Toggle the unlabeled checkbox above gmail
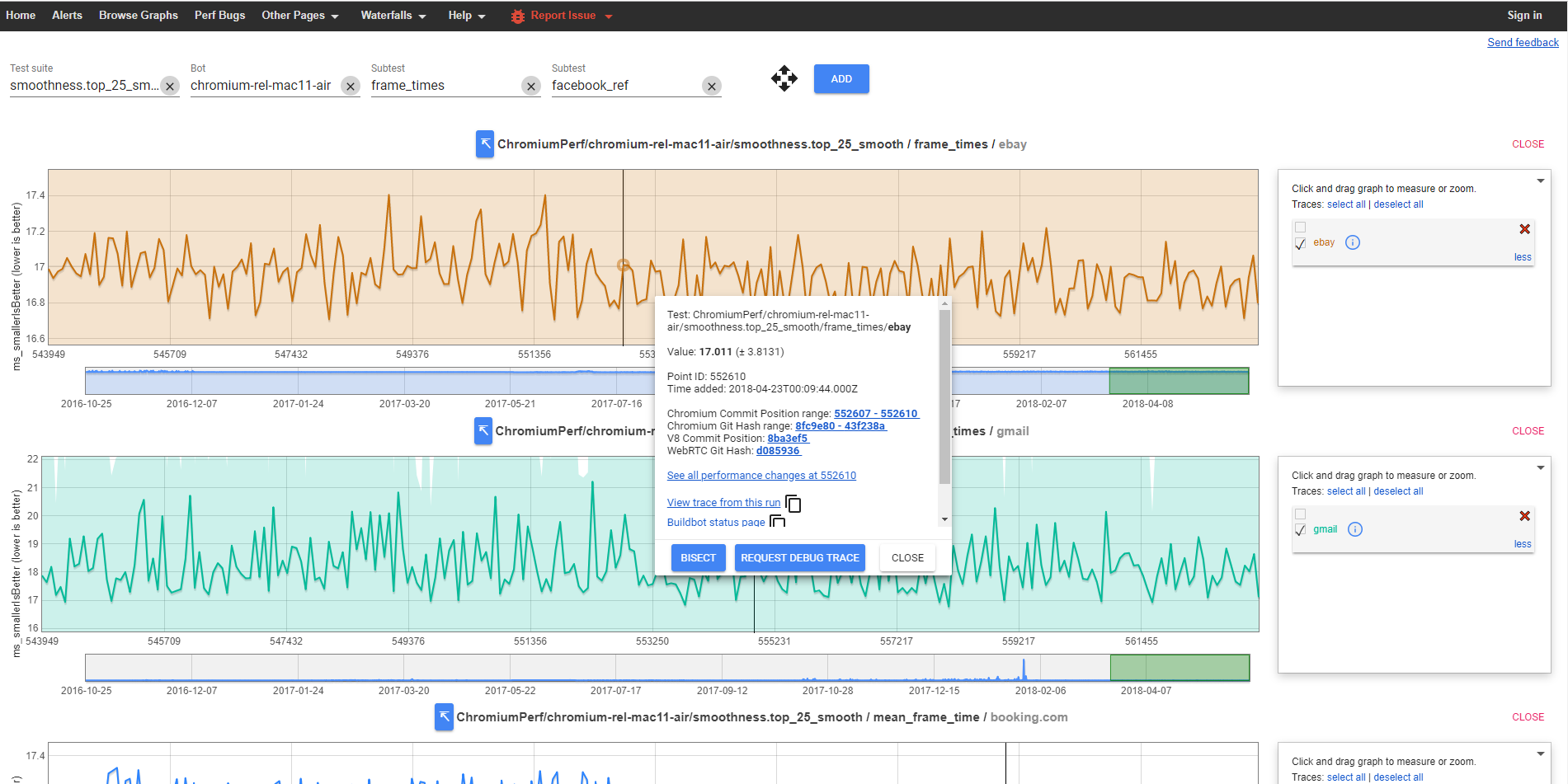Image resolution: width=1568 pixels, height=784 pixels. coord(1301,514)
